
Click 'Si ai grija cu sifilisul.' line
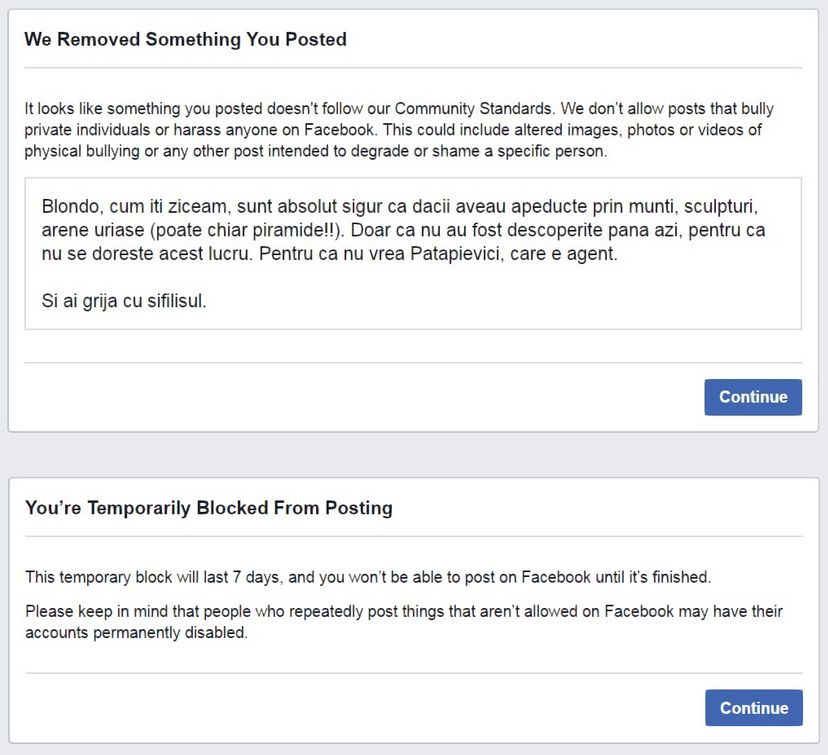point(124,300)
